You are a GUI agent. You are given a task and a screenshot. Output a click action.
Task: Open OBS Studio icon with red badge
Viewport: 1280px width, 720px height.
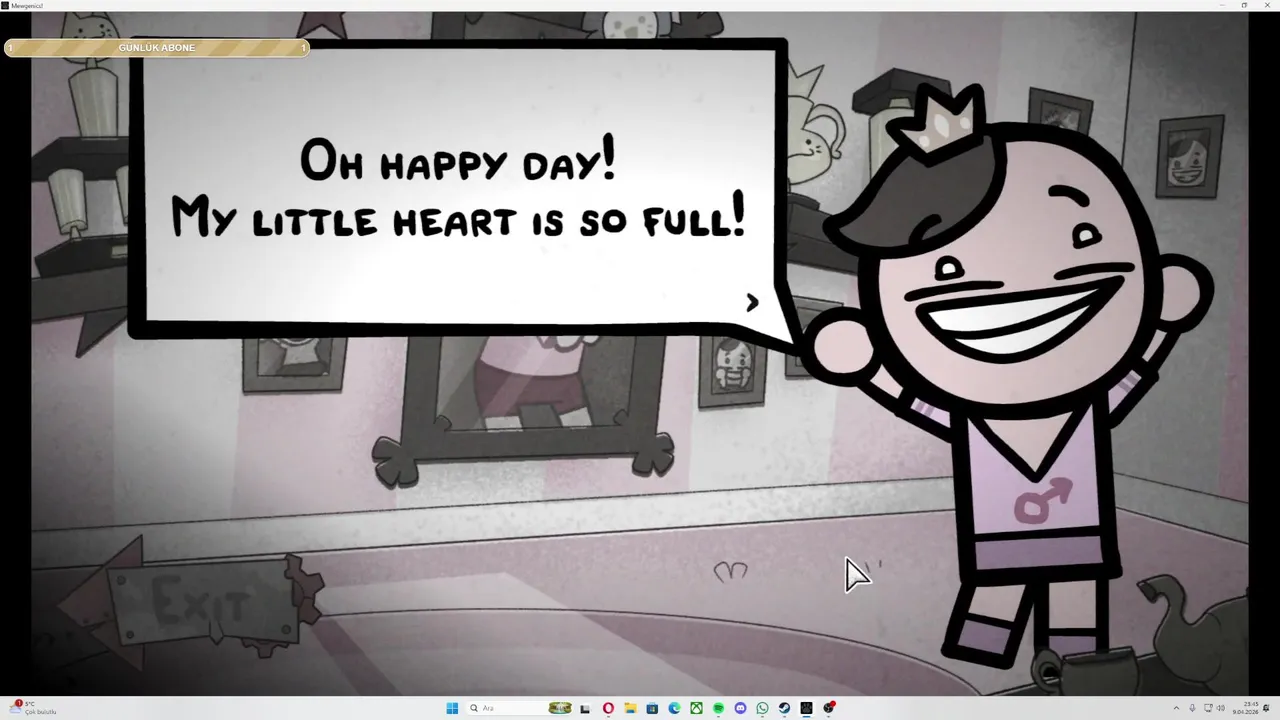(x=829, y=708)
